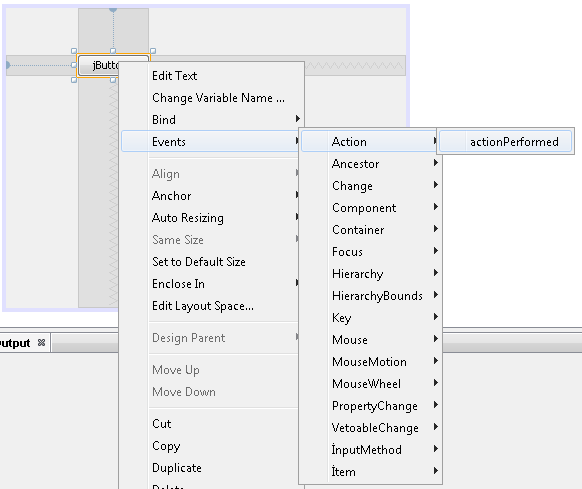Open the Item events submenu

[370, 472]
